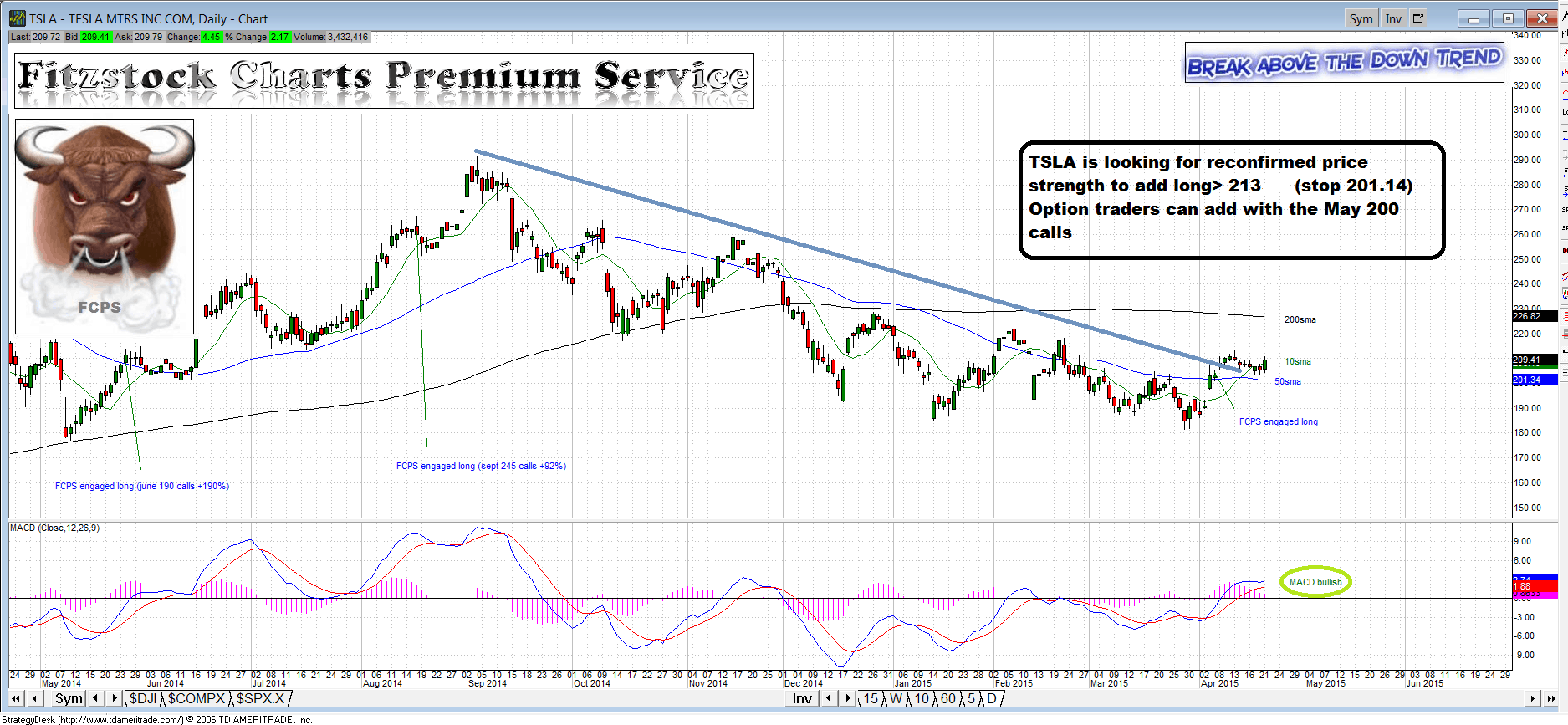The height and width of the screenshot is (725, 1568).
Task: Select the W weekly interval tab
Action: (896, 698)
